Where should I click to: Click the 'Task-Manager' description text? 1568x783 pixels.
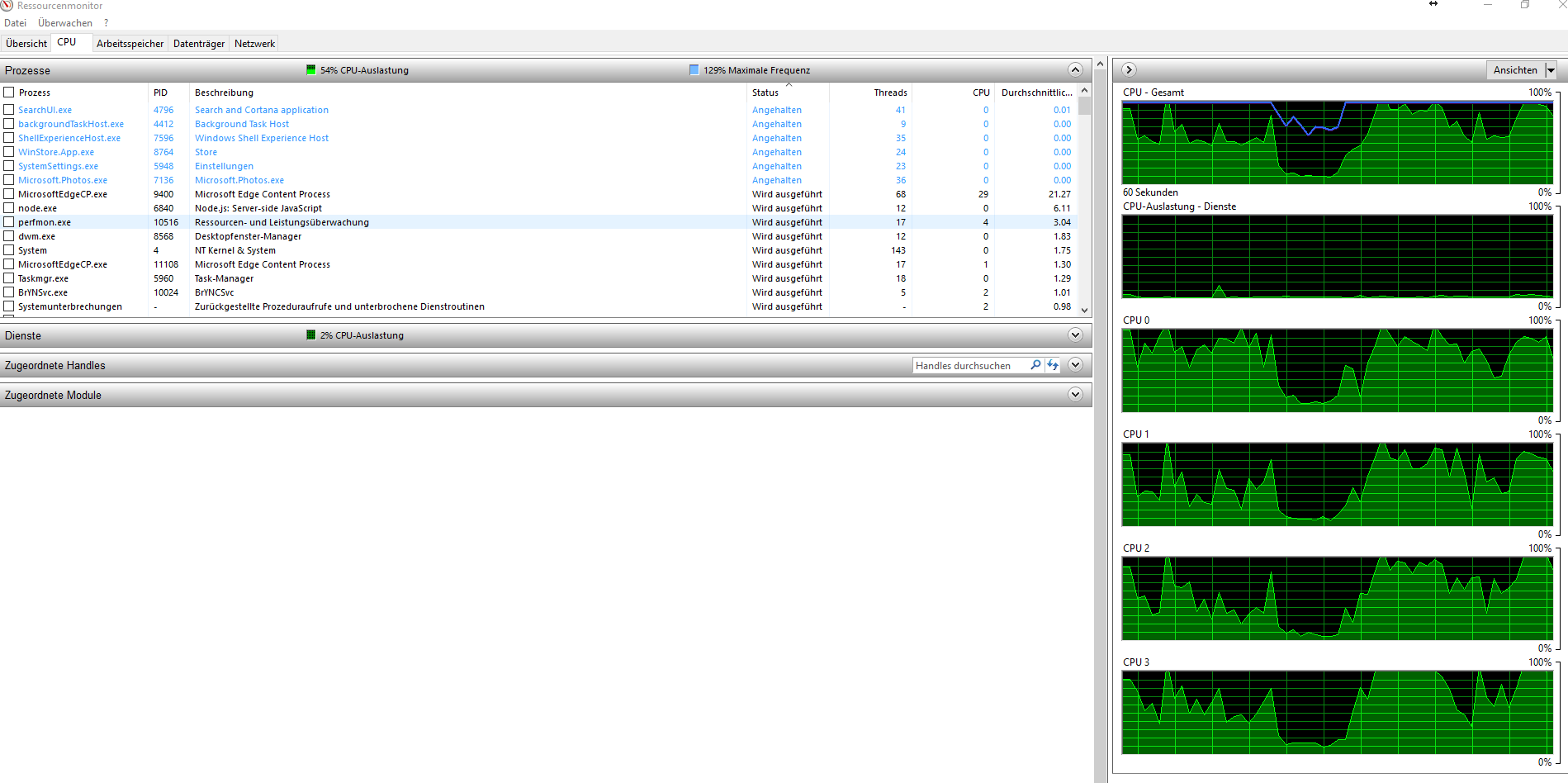click(x=225, y=278)
